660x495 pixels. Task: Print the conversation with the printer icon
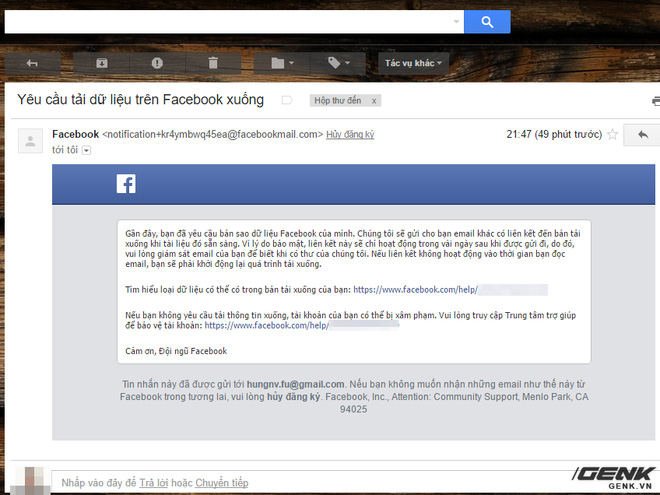pyautogui.click(x=655, y=101)
